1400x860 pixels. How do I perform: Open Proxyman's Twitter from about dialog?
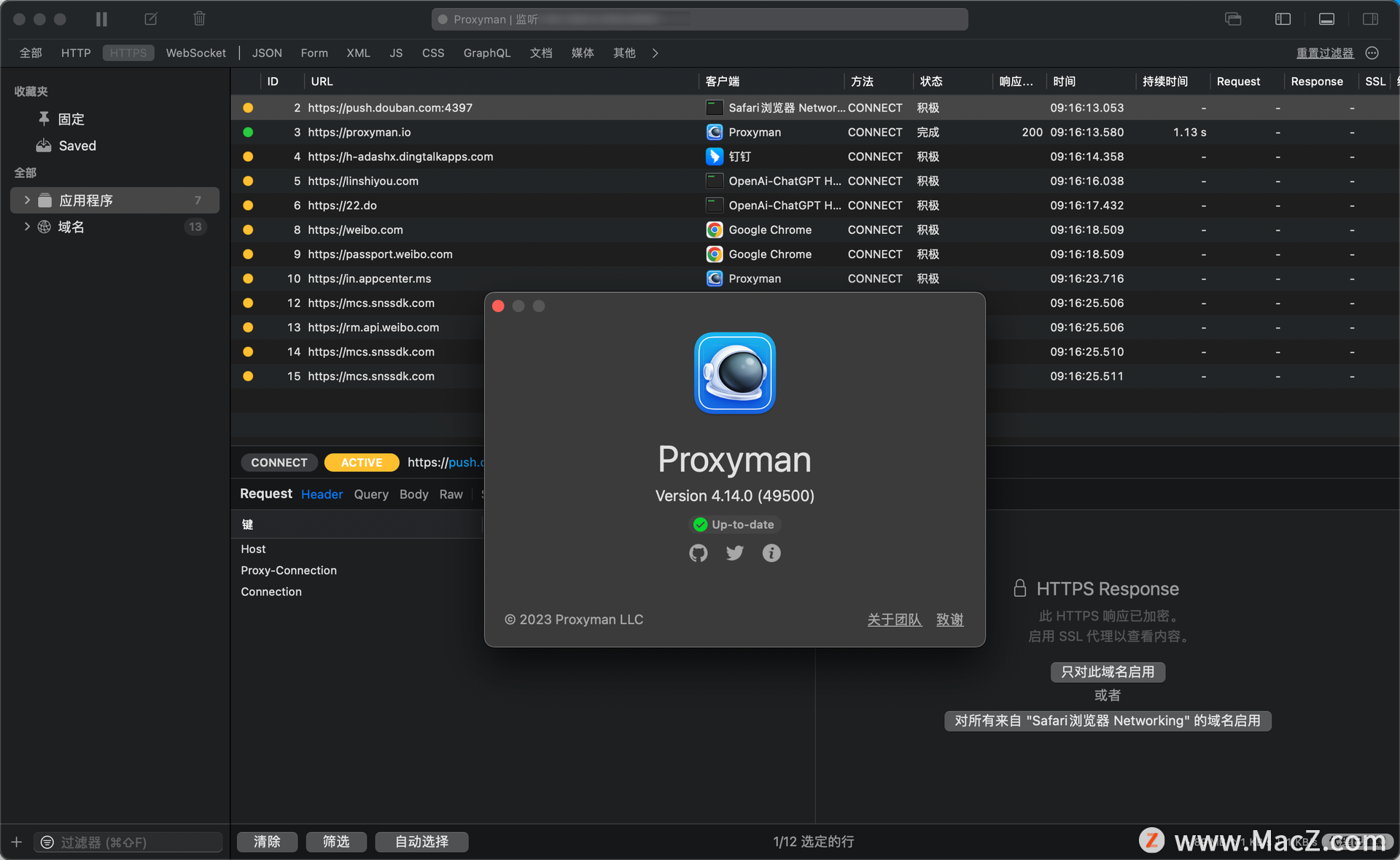[x=734, y=553]
